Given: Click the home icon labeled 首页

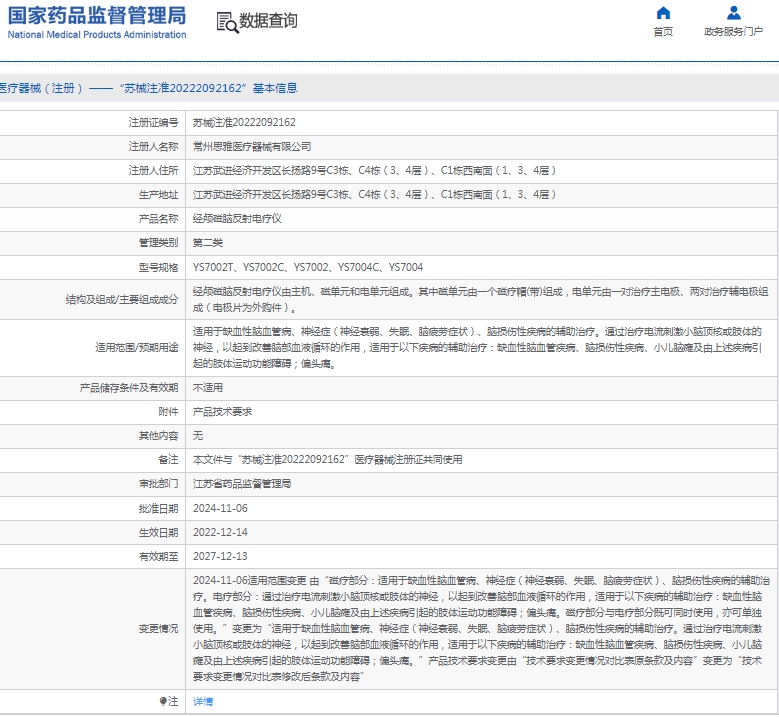Looking at the screenshot, I should [663, 13].
